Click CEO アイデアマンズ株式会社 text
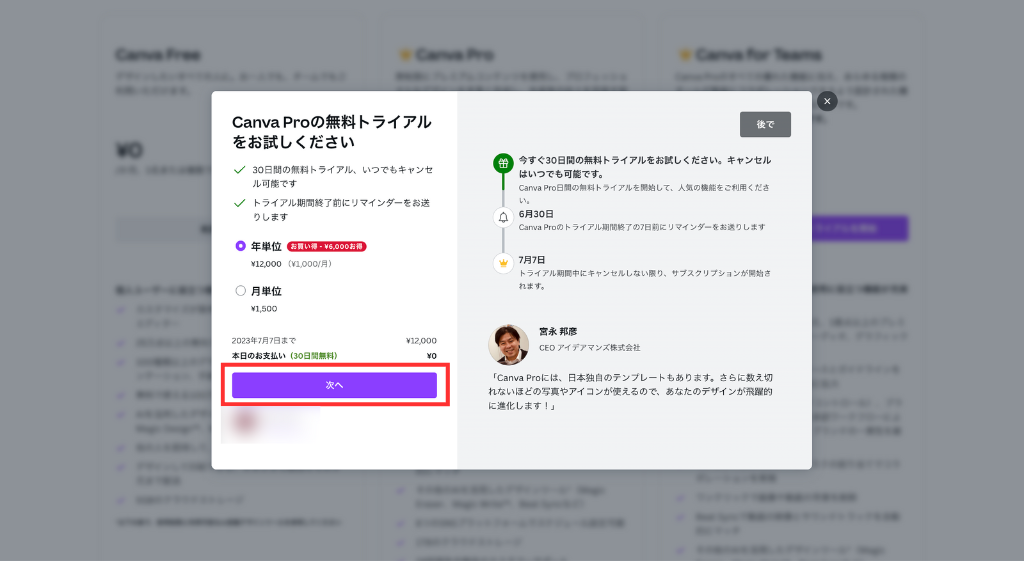Image resolution: width=1024 pixels, height=561 pixels. [x=590, y=347]
